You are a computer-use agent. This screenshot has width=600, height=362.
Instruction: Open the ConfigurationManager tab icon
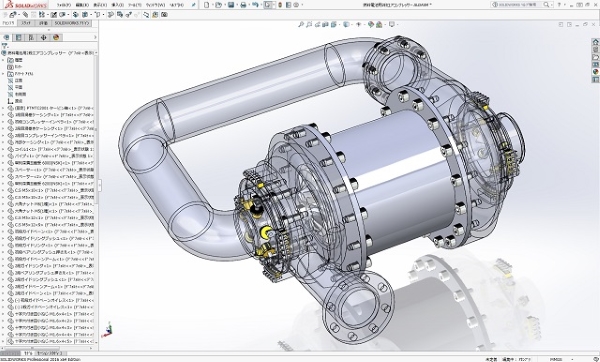point(31,37)
